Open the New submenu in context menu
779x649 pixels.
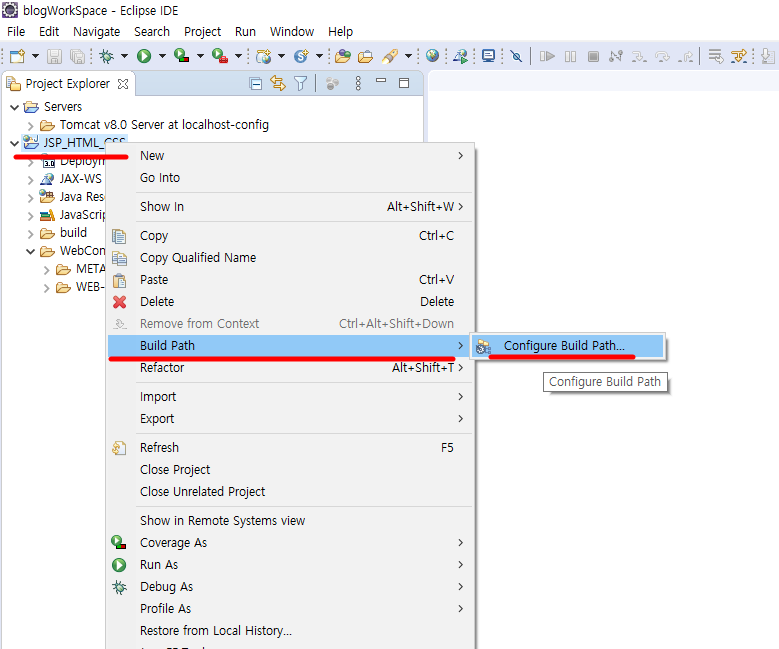[290, 156]
